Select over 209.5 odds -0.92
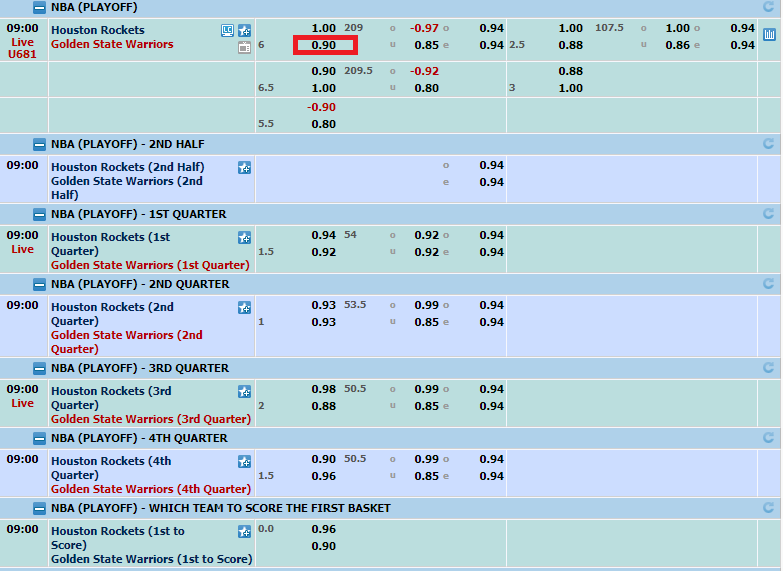Image resolution: width=783 pixels, height=571 pixels. point(424,71)
